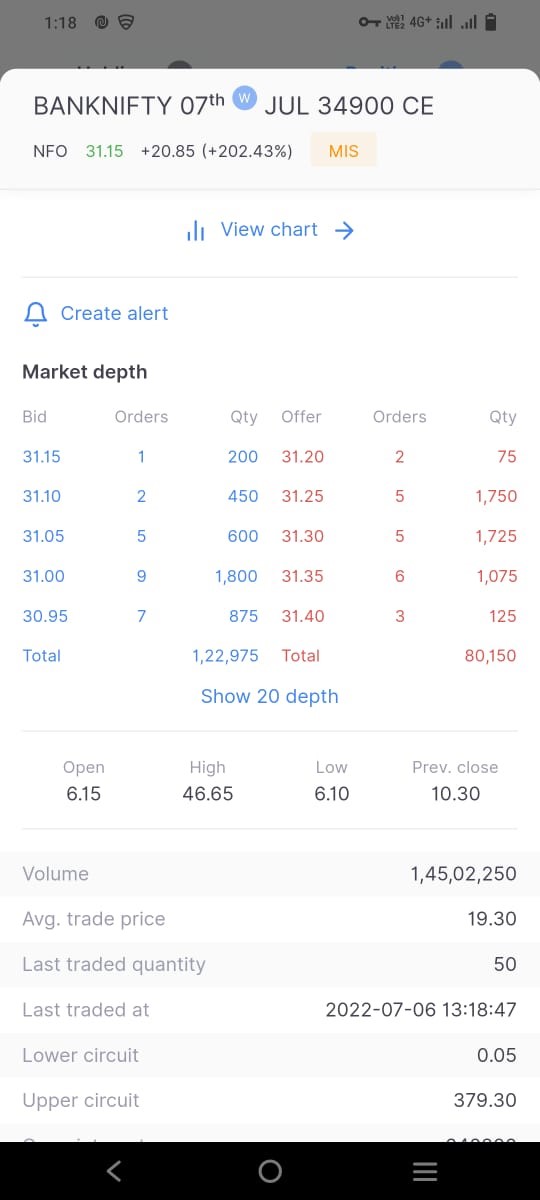The image size is (540, 1200).
Task: Tap the Volume row value 1,45,02,250
Action: 464,874
